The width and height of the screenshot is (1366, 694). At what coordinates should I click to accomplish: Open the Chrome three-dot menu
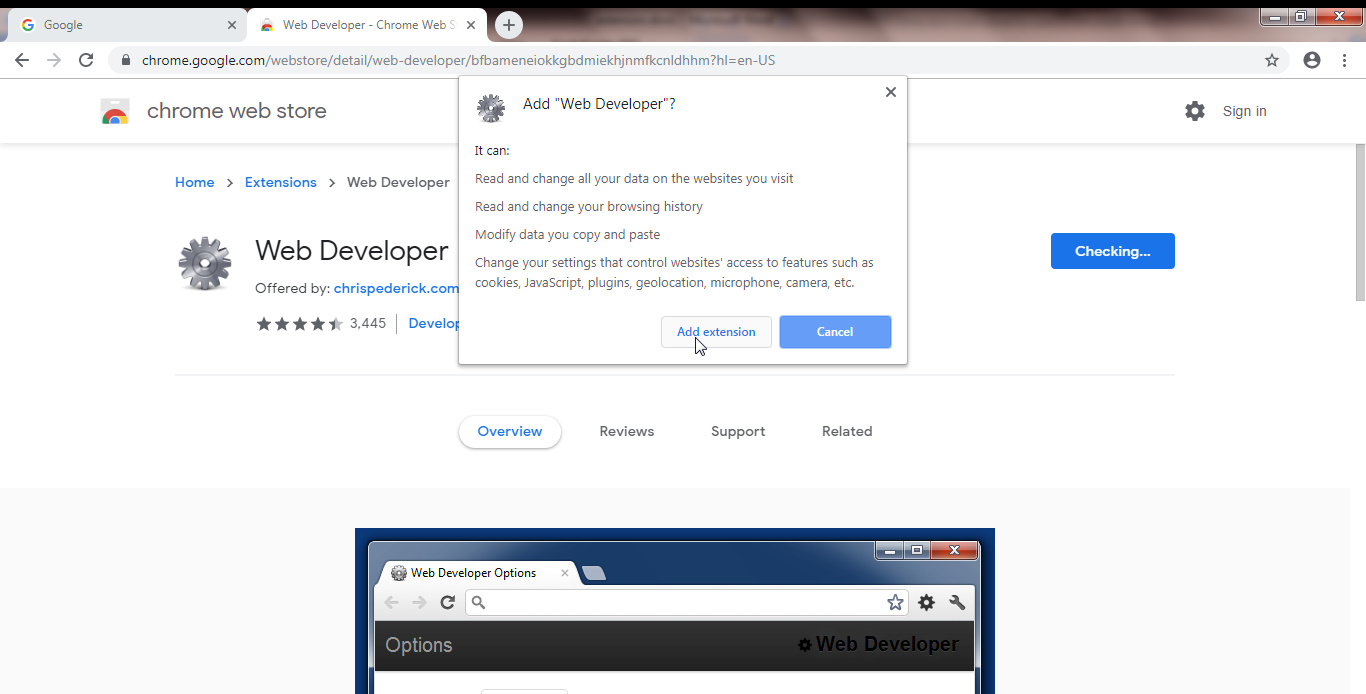(x=1344, y=60)
